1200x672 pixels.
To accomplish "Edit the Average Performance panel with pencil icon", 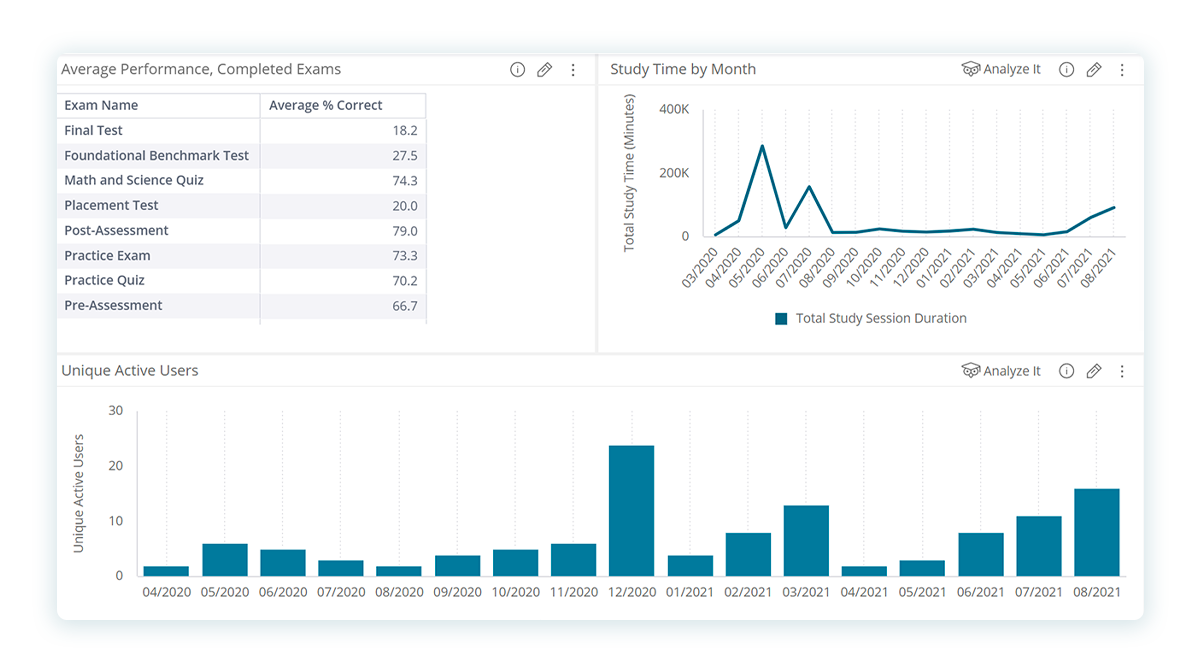I will (544, 70).
